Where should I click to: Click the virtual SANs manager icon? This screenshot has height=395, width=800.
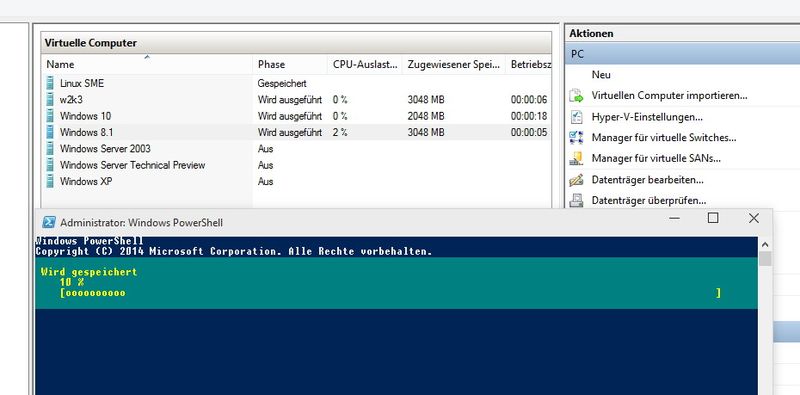coord(576,159)
